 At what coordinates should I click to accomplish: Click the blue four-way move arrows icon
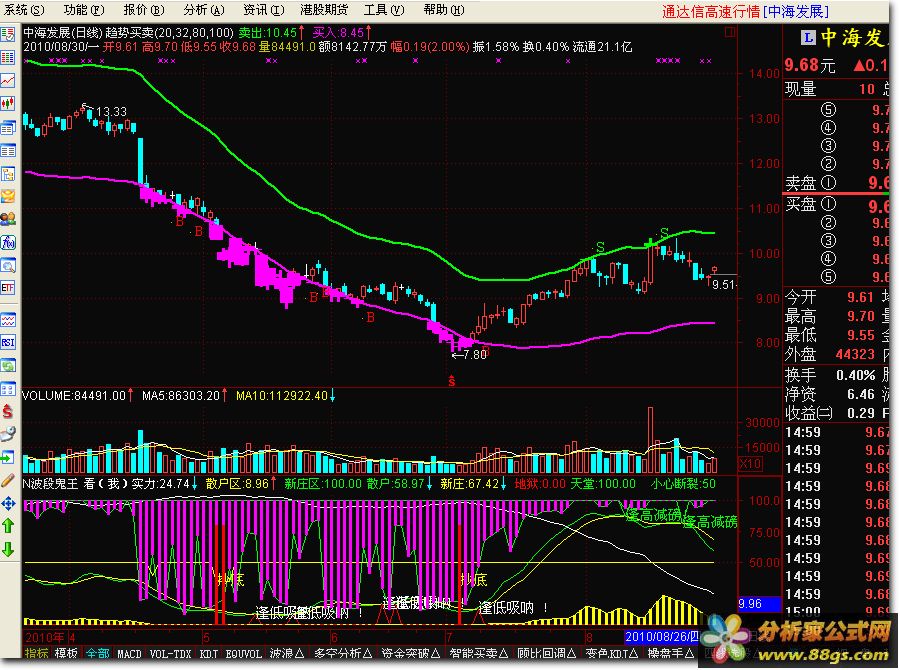(x=8, y=504)
